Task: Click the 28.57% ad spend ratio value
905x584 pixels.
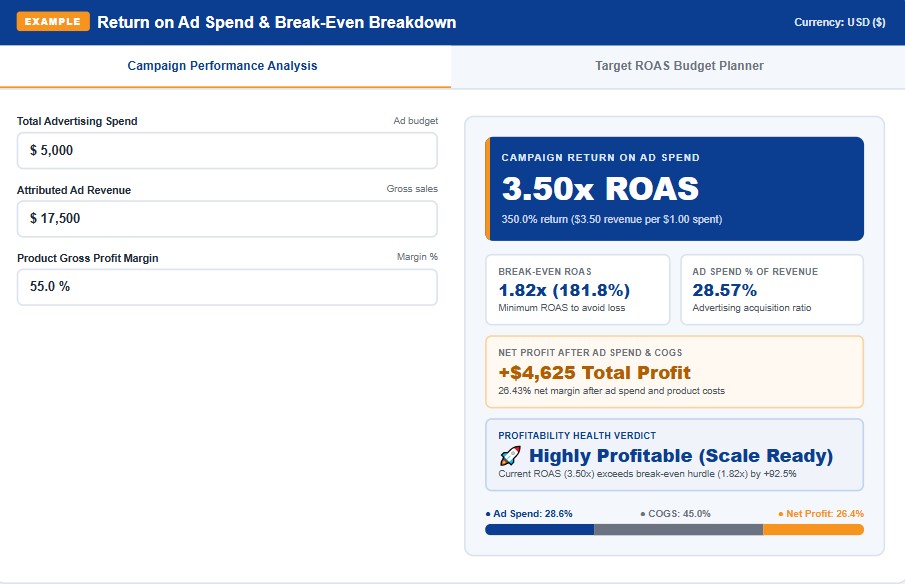Action: 724,290
